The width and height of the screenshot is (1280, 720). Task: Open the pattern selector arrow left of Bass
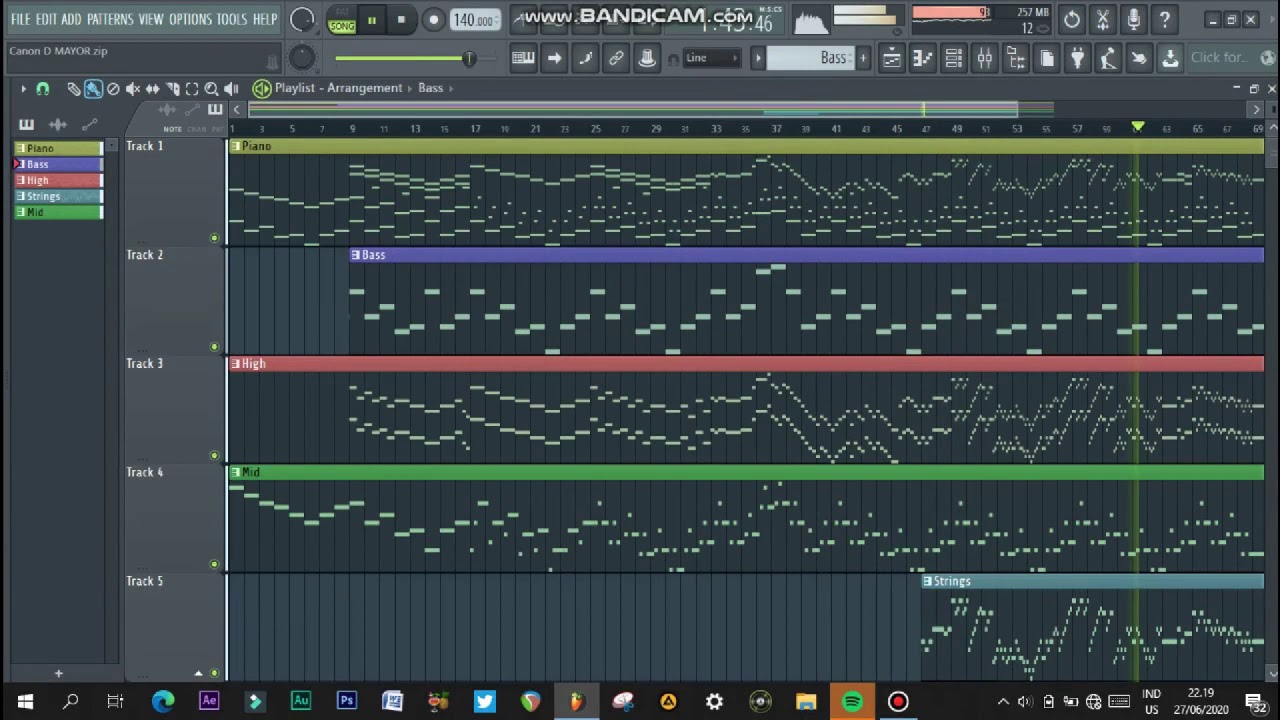click(757, 58)
